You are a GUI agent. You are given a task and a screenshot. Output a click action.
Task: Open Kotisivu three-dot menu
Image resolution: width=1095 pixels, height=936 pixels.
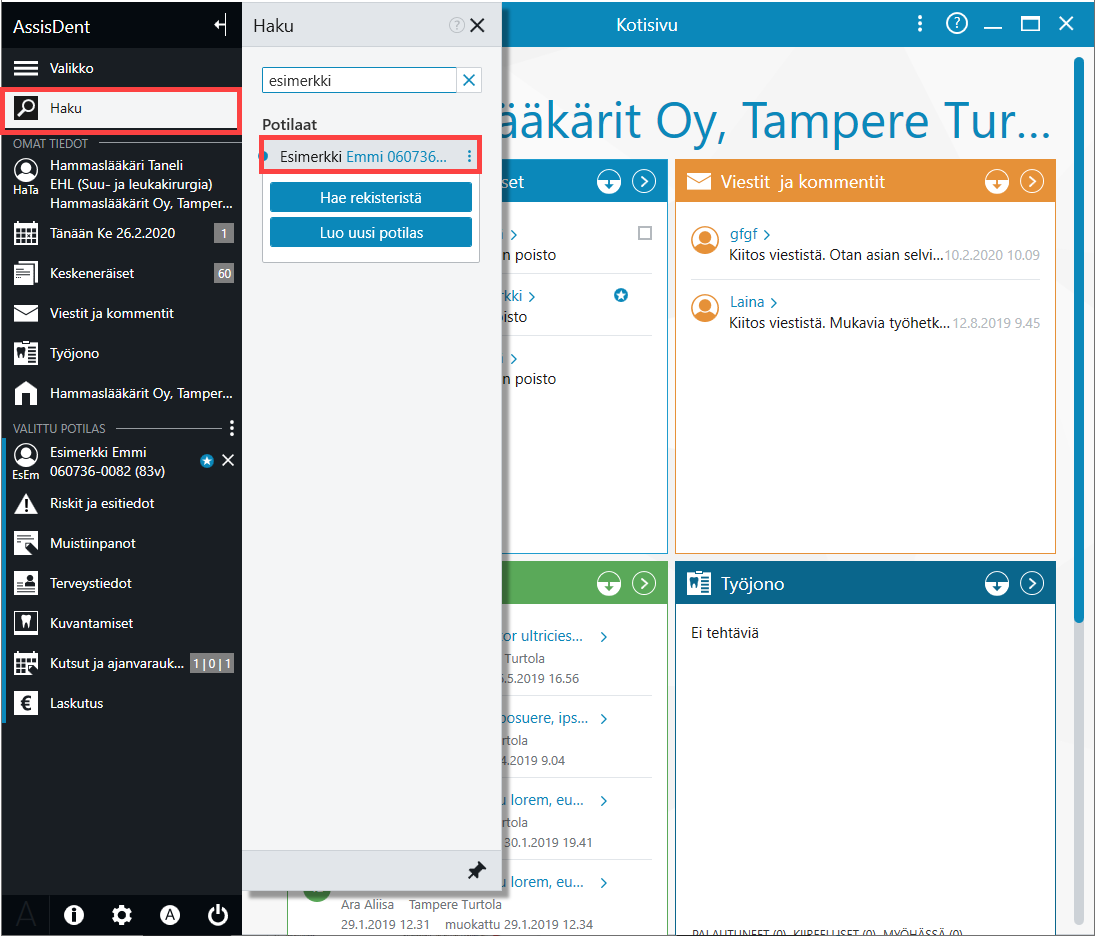pos(920,24)
